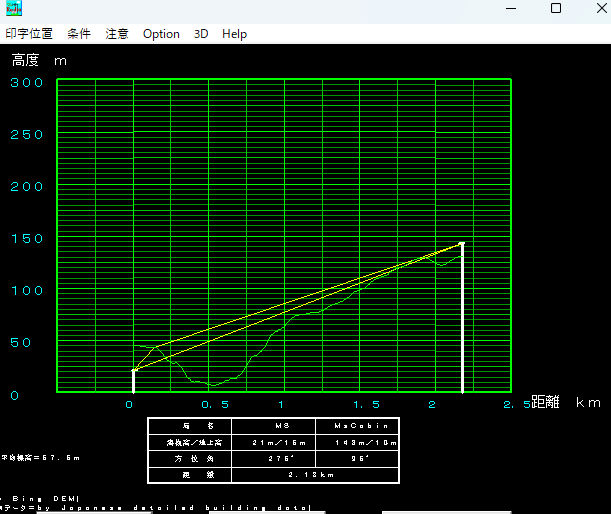
Task: Click the MsCabin station name cell
Action: tap(356, 425)
